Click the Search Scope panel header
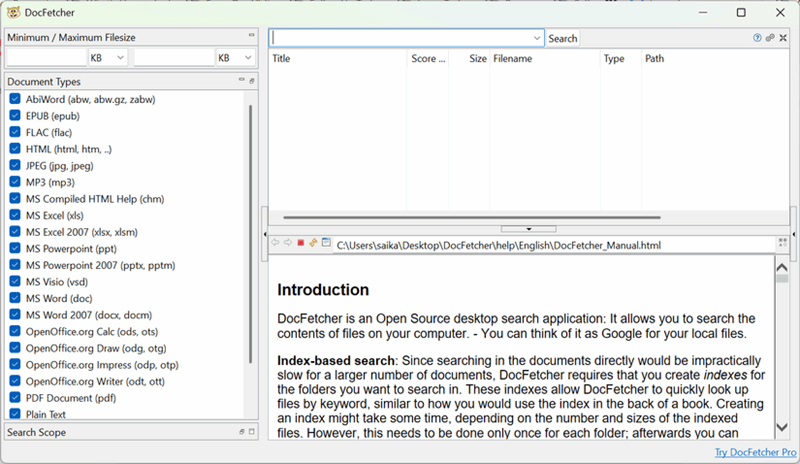 pyautogui.click(x=132, y=432)
